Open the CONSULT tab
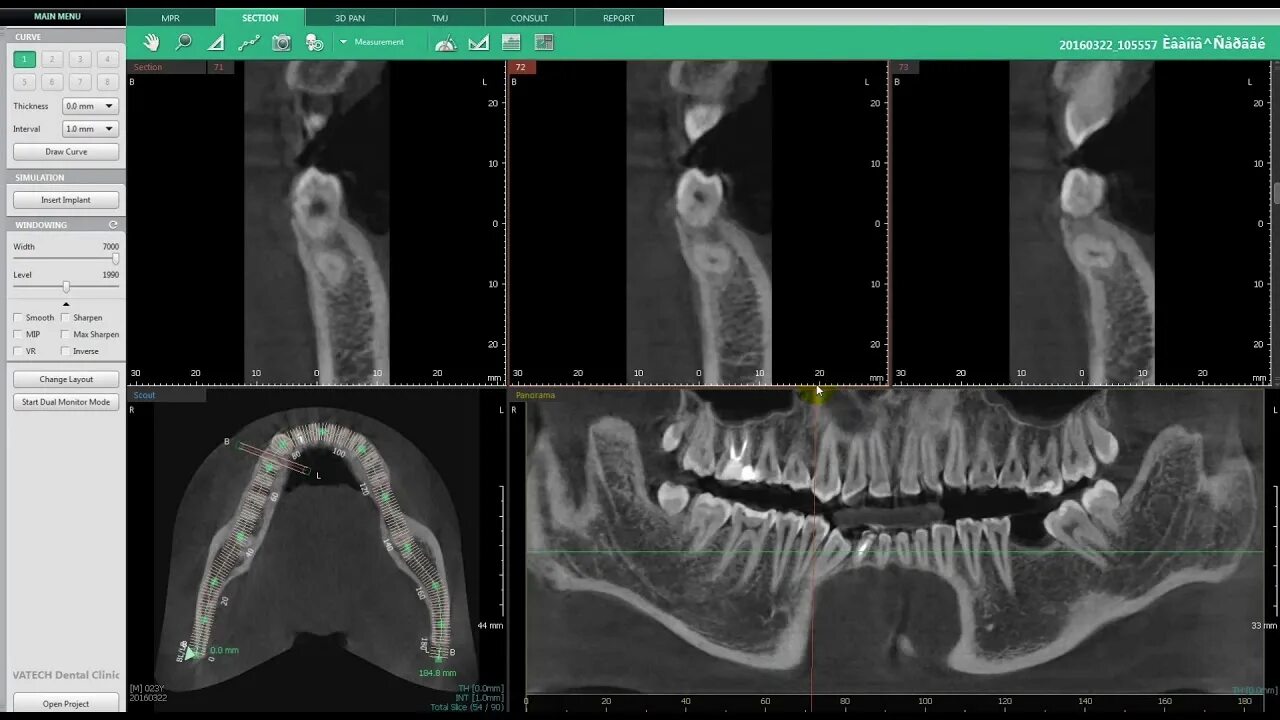Screen dimensions: 1280x720 point(529,18)
